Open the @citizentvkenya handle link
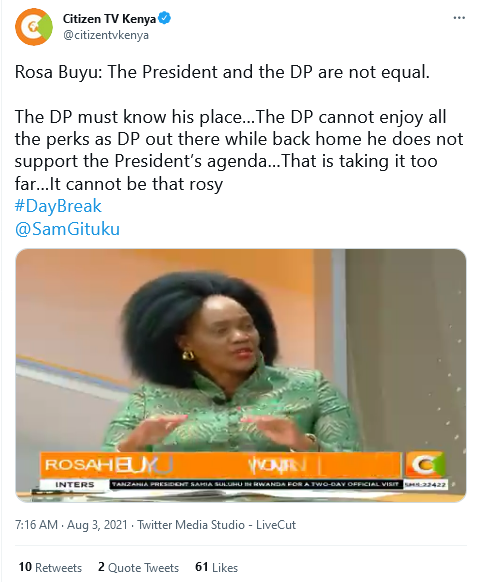The height and width of the screenshot is (582, 478). [x=106, y=35]
